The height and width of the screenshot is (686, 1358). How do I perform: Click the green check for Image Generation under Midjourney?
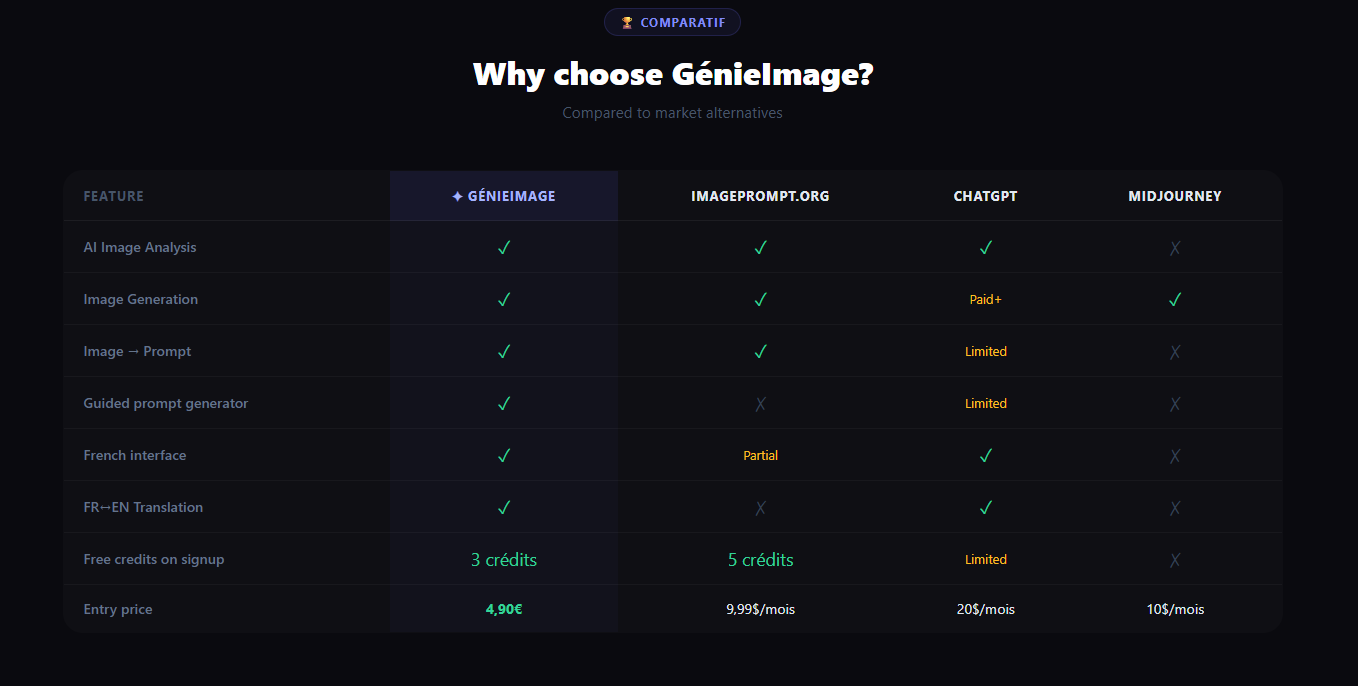click(x=1175, y=299)
